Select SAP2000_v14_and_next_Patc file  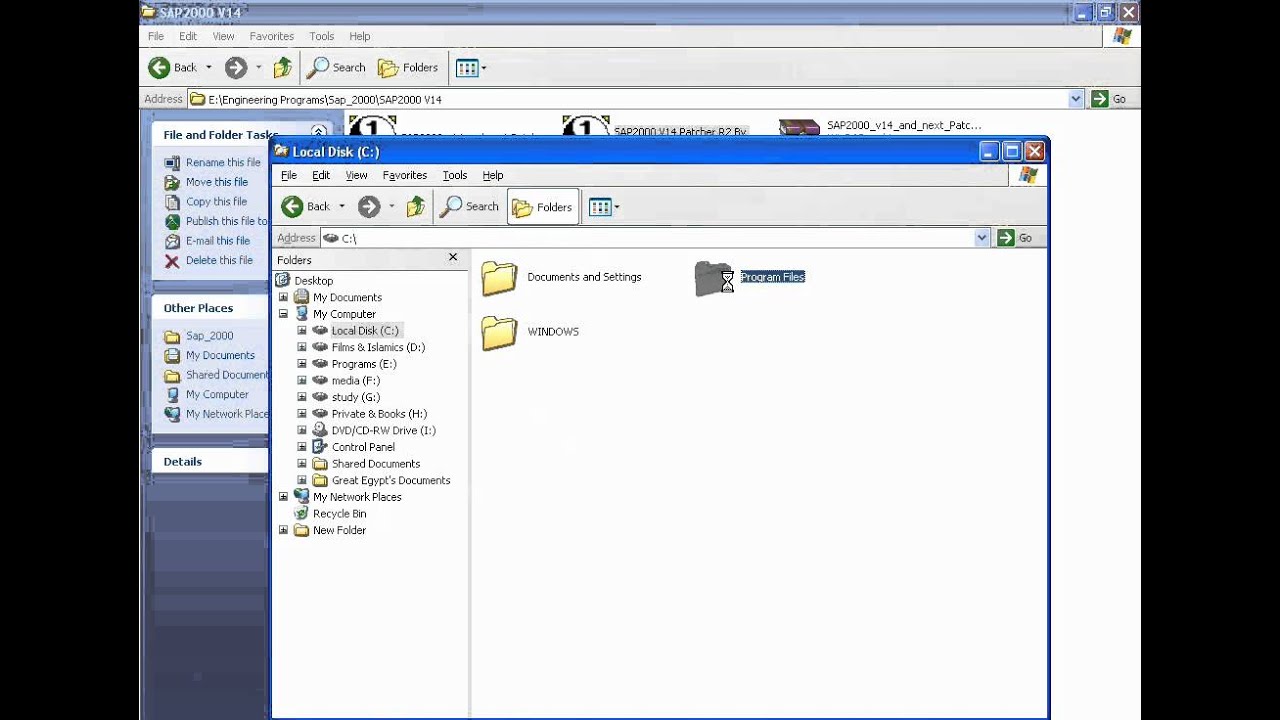pyautogui.click(x=904, y=126)
